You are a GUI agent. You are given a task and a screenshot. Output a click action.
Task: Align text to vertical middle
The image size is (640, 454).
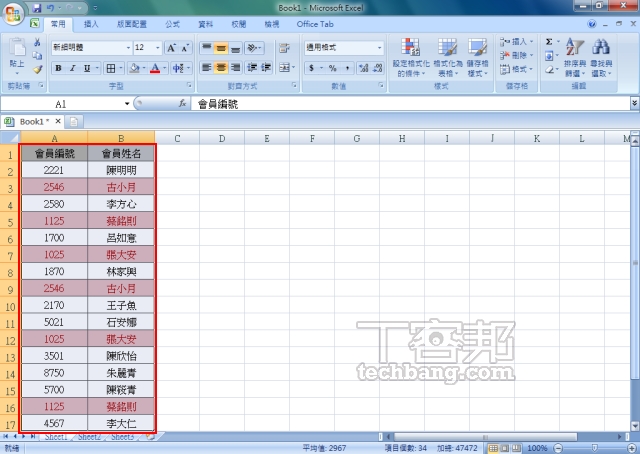point(221,48)
